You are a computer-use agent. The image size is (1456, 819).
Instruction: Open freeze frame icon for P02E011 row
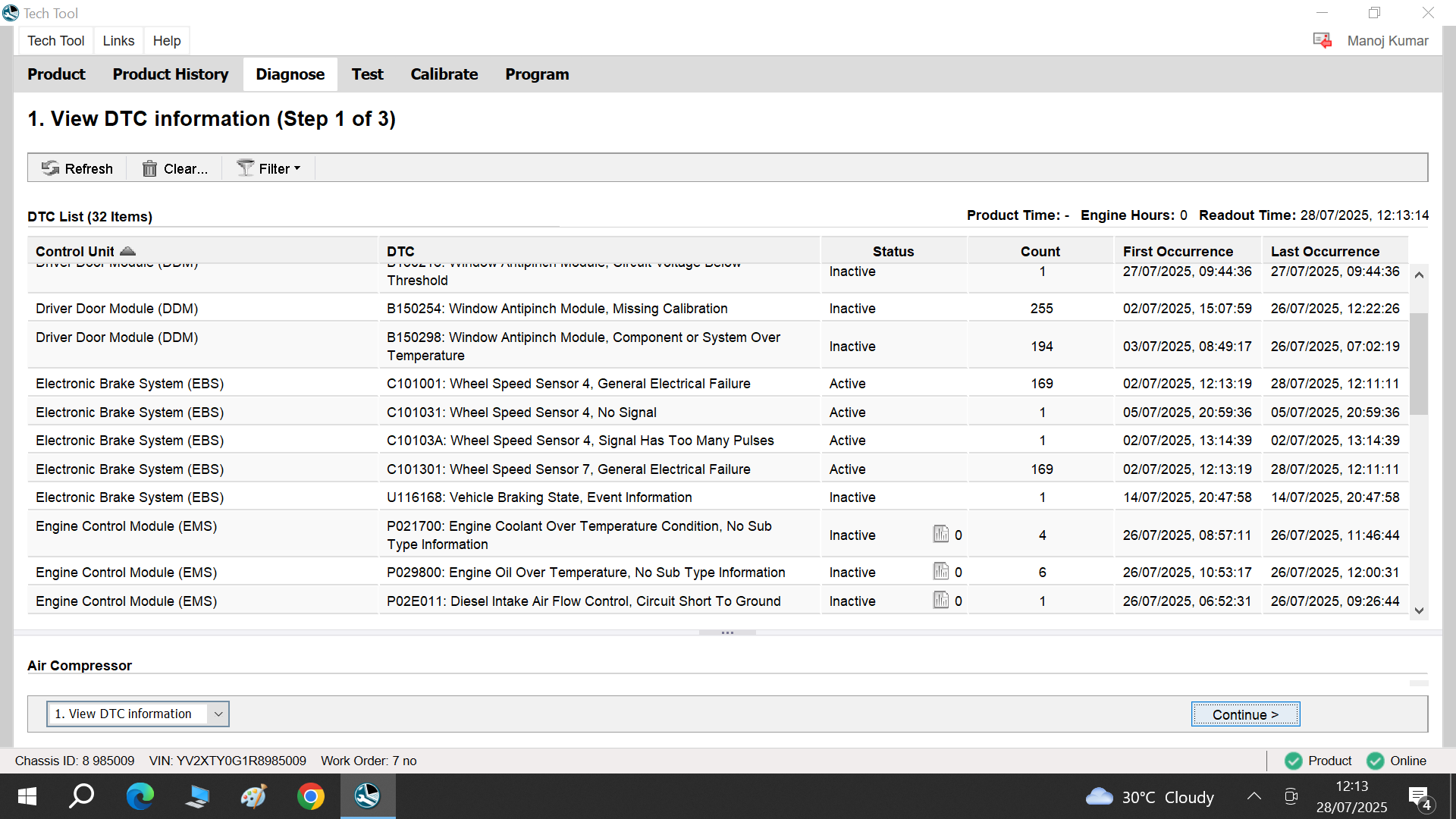coord(941,601)
